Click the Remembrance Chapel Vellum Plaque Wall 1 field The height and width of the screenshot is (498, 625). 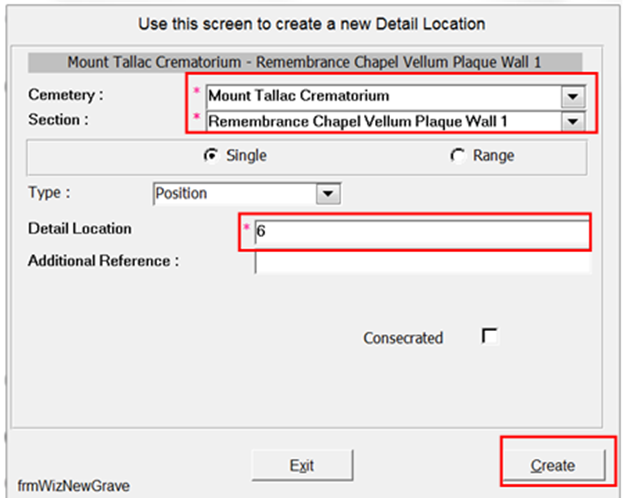click(384, 122)
